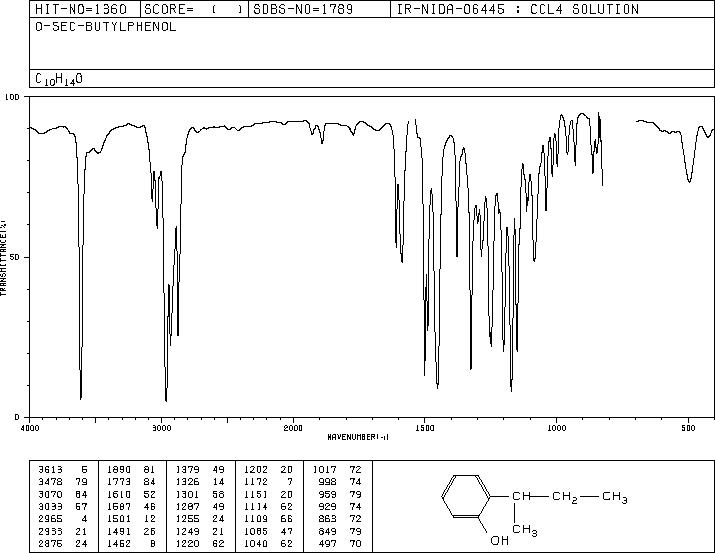Click the compound name O-SEC-BUTYLPHENOL
The width and height of the screenshot is (715, 553).
(x=106, y=27)
